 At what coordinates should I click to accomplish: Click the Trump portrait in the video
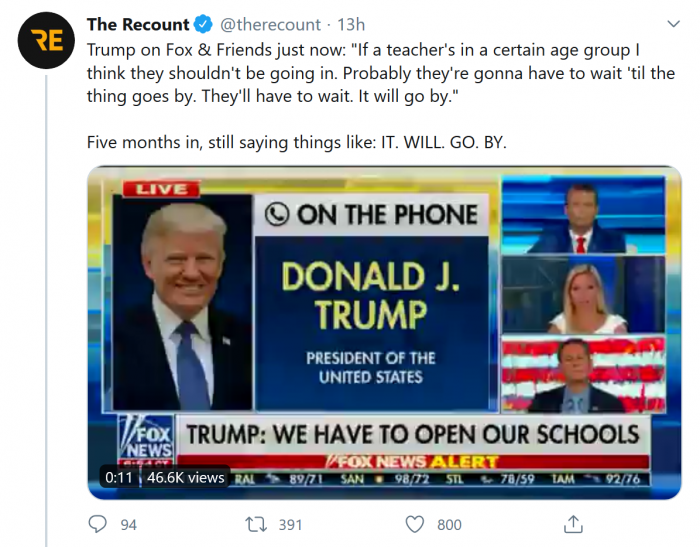click(183, 300)
